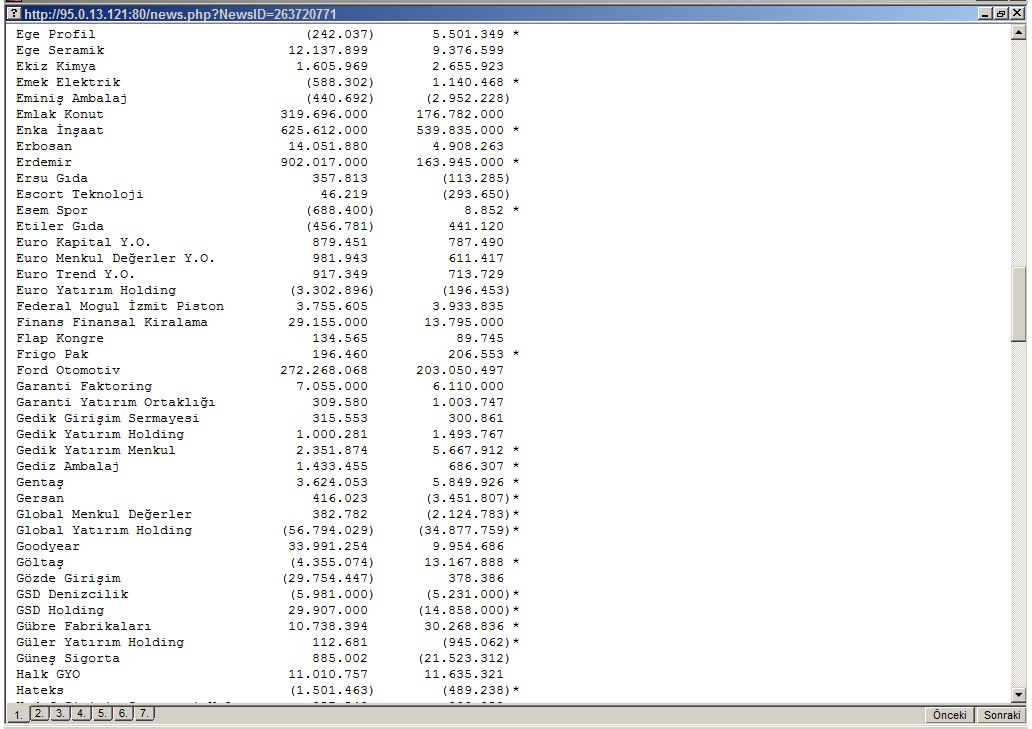Screen dimensions: 1032x729
Task: Select the 'Erdemir' row name
Action: [x=44, y=163]
